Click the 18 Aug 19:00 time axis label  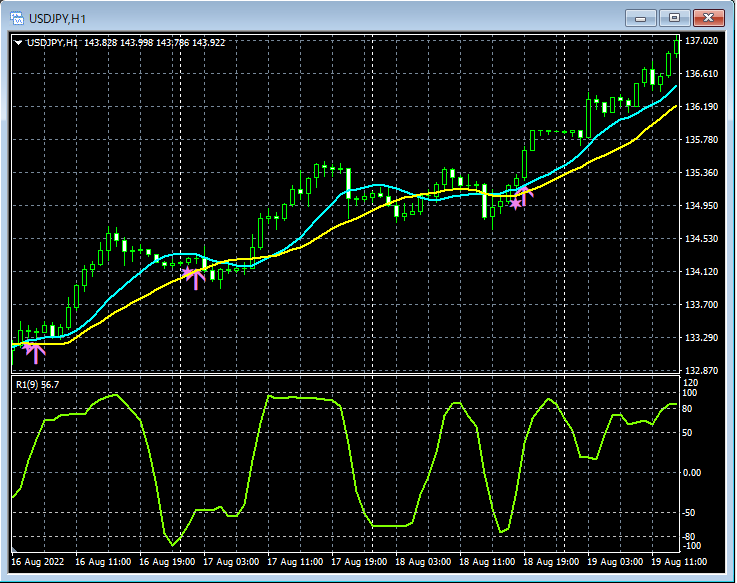point(551,562)
